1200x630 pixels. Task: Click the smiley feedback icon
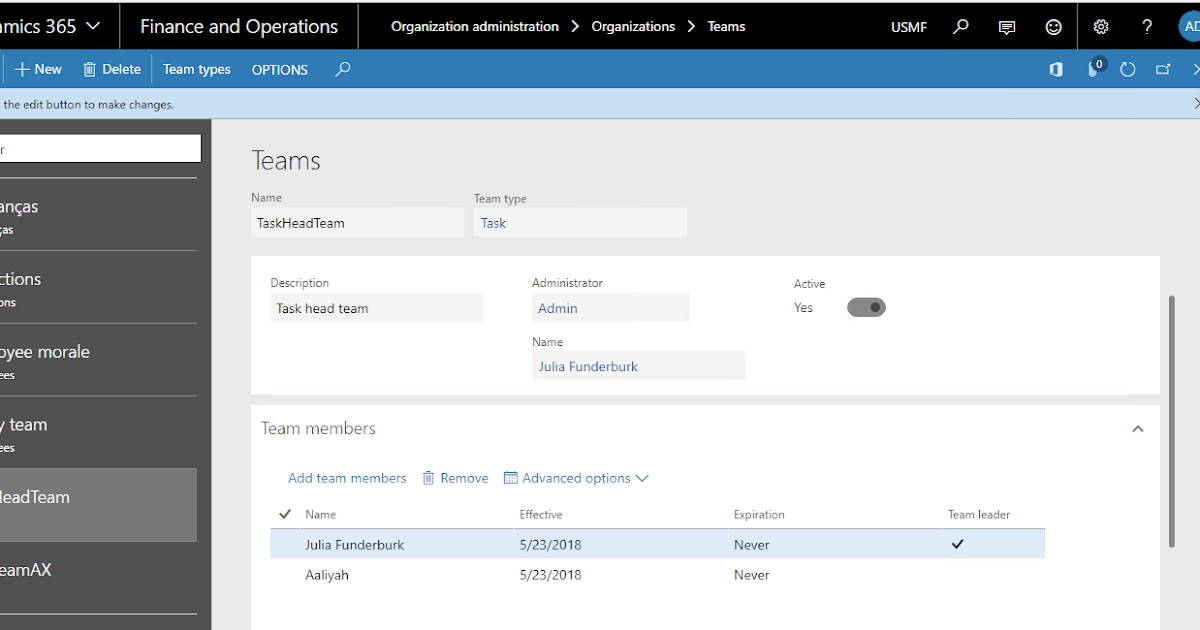pos(1053,27)
